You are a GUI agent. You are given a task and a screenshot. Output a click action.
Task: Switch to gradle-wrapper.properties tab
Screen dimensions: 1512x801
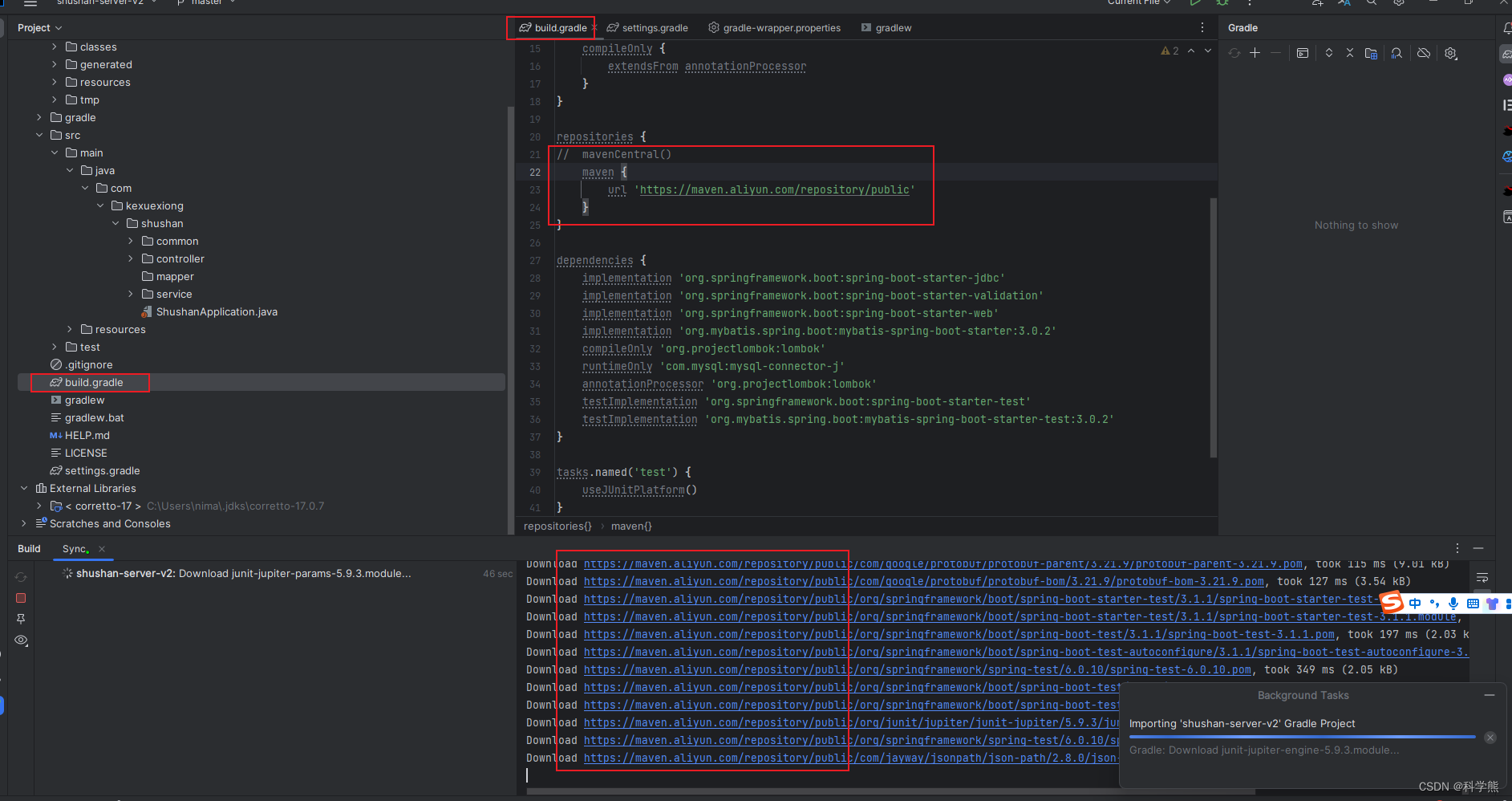[x=774, y=27]
